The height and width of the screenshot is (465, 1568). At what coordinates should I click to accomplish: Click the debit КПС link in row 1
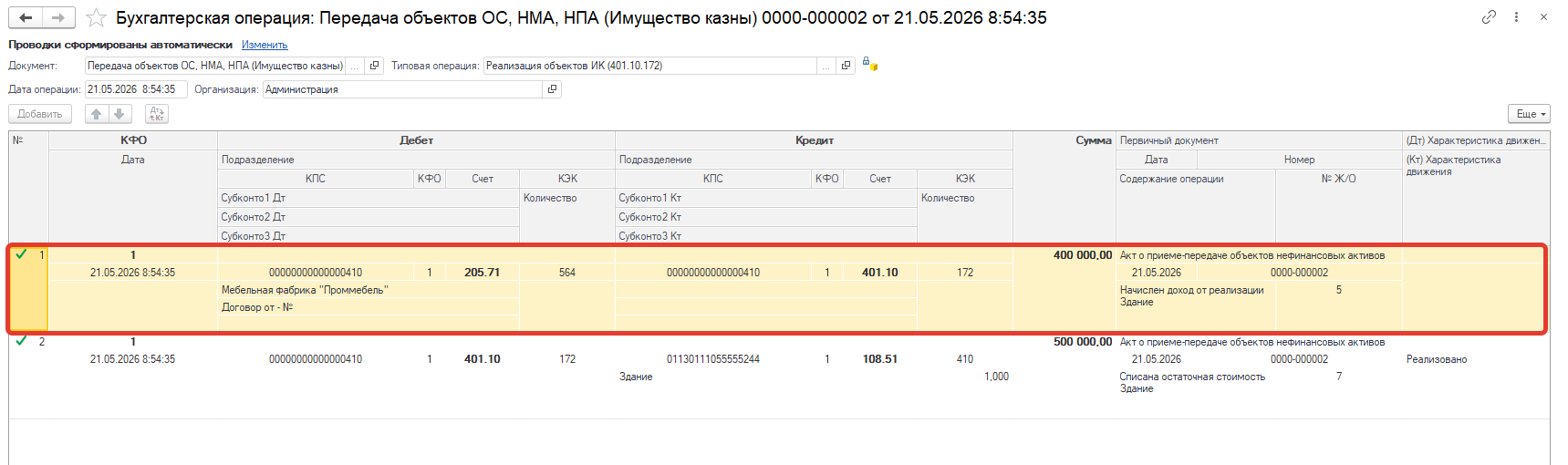316,273
